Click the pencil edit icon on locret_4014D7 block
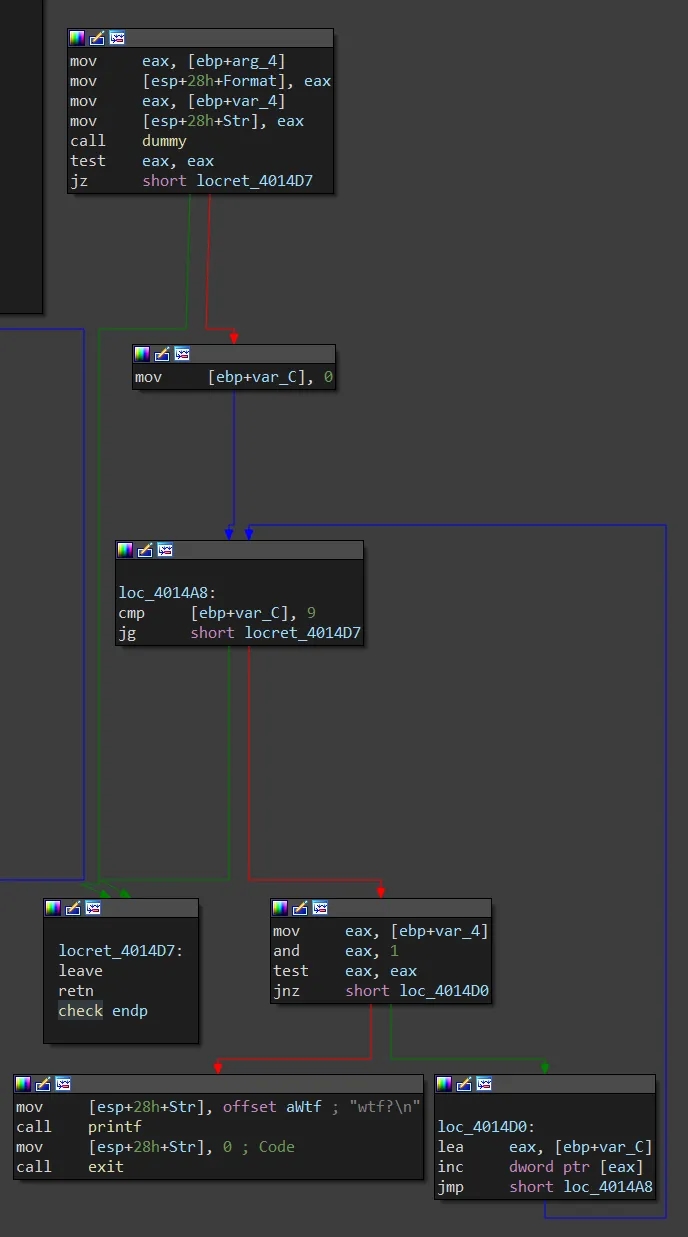688x1237 pixels. (73, 908)
